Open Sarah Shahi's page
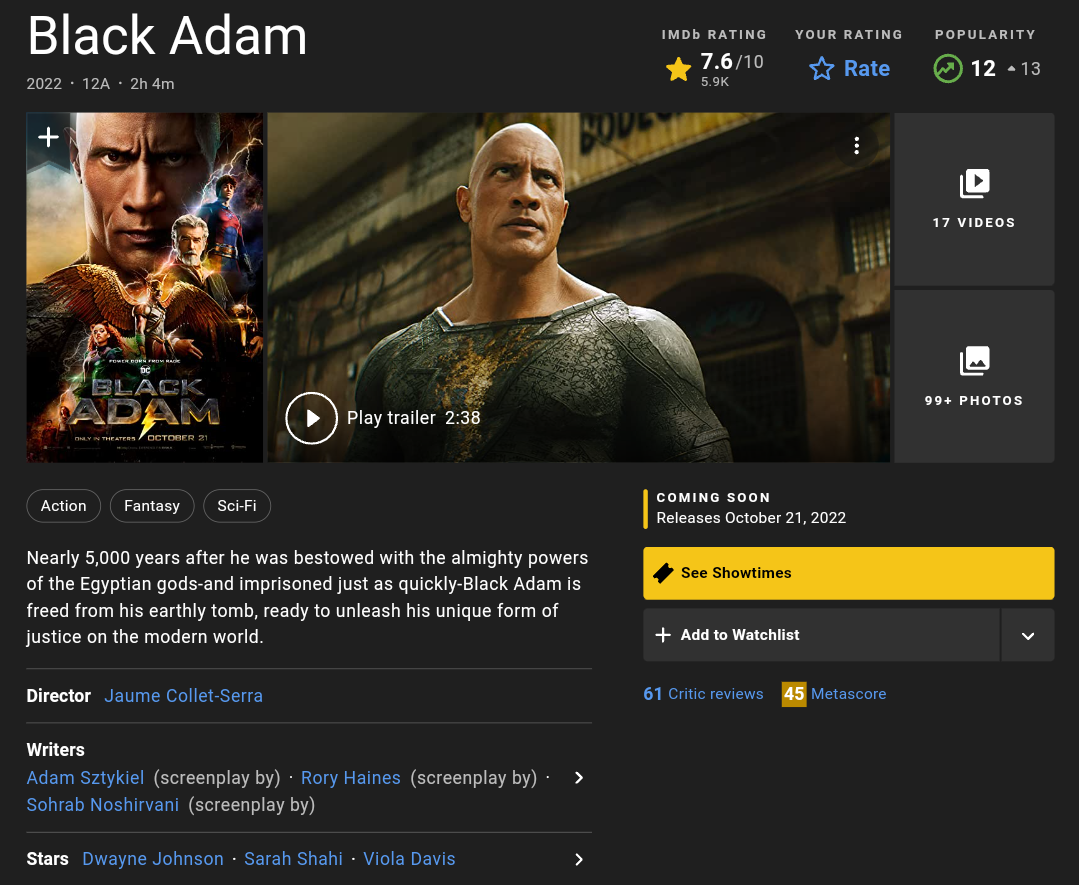This screenshot has height=885, width=1079. (x=293, y=859)
